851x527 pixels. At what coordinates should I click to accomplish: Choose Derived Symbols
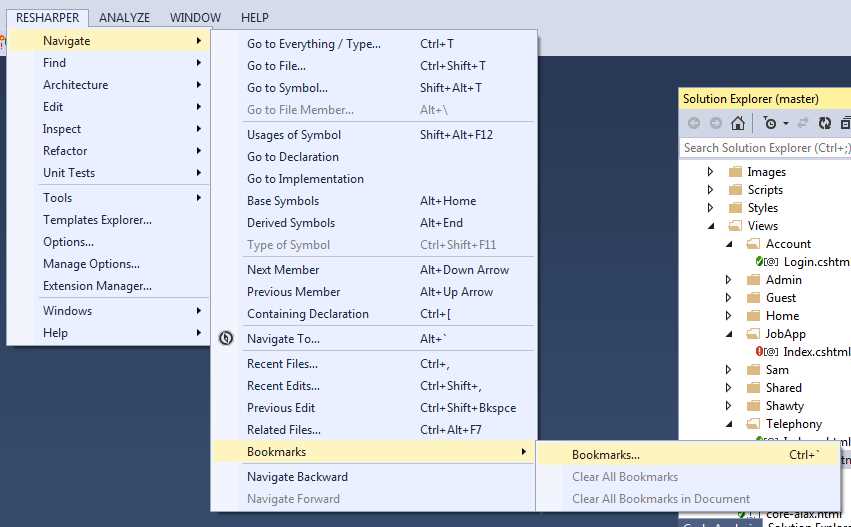[x=374, y=223]
